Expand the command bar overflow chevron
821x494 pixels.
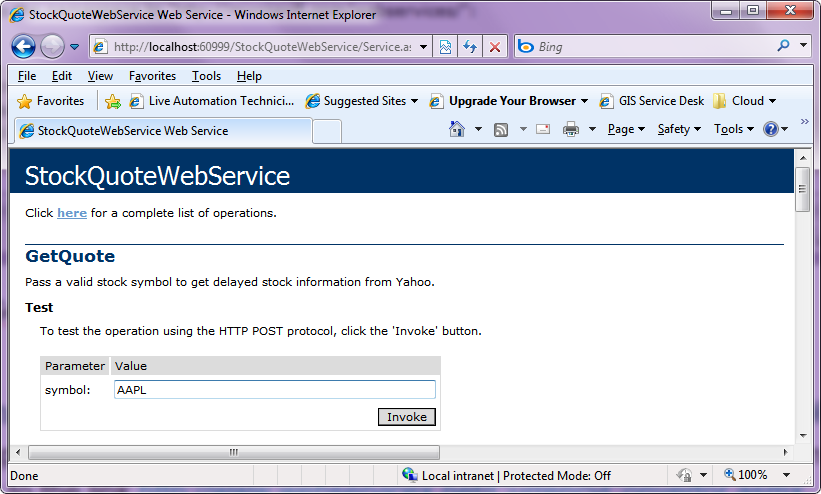[x=805, y=122]
